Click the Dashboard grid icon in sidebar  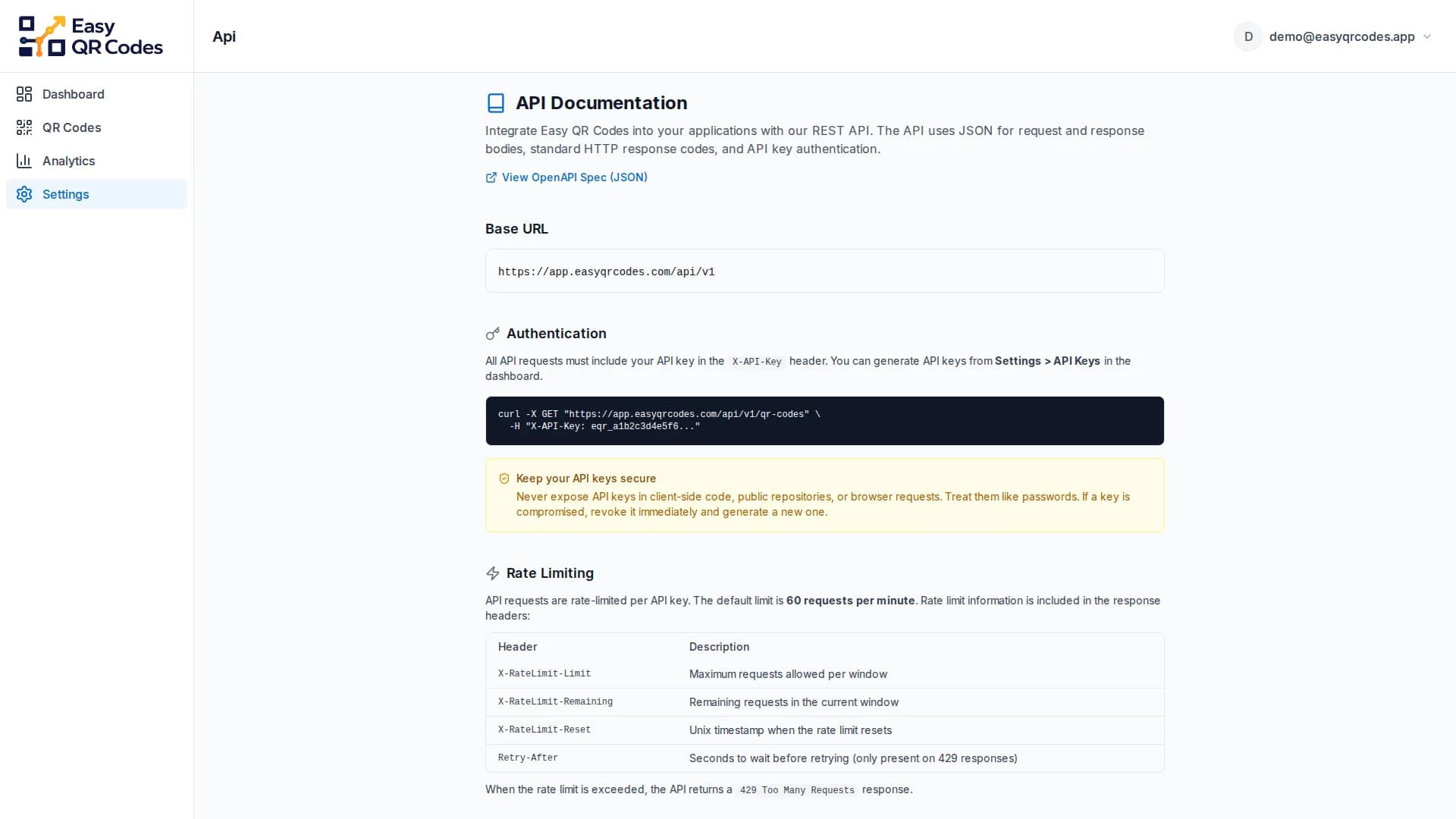click(x=24, y=94)
